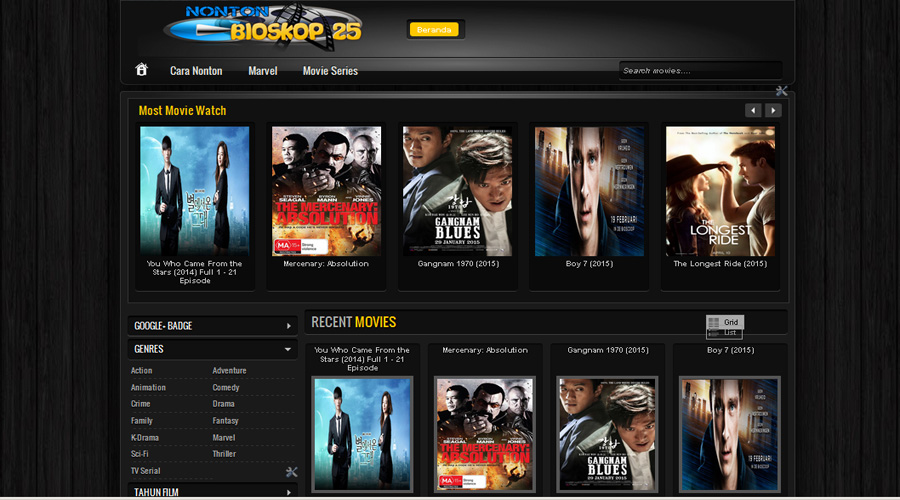The height and width of the screenshot is (500, 900).
Task: Select the Comedy genre
Action: coord(226,387)
